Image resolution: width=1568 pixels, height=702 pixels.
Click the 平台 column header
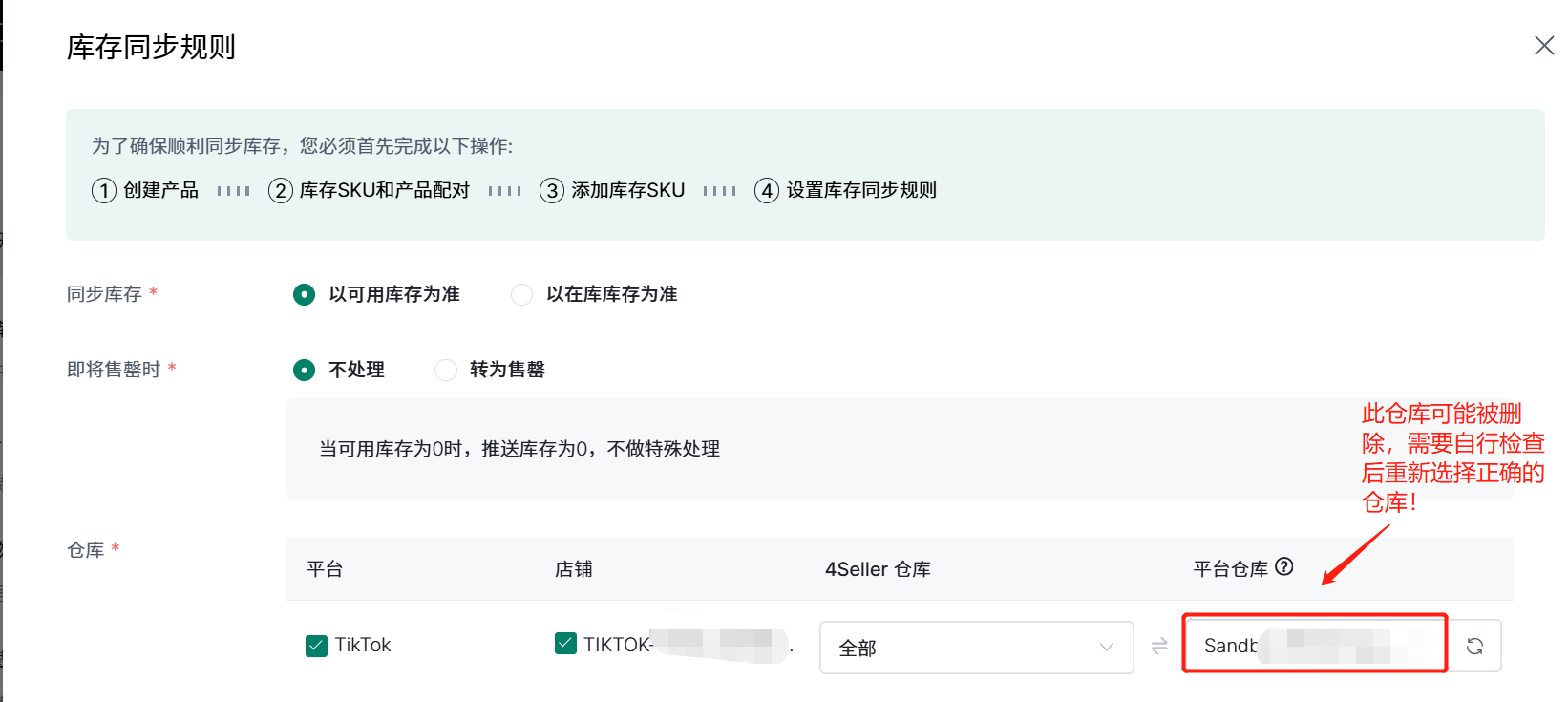pos(325,569)
